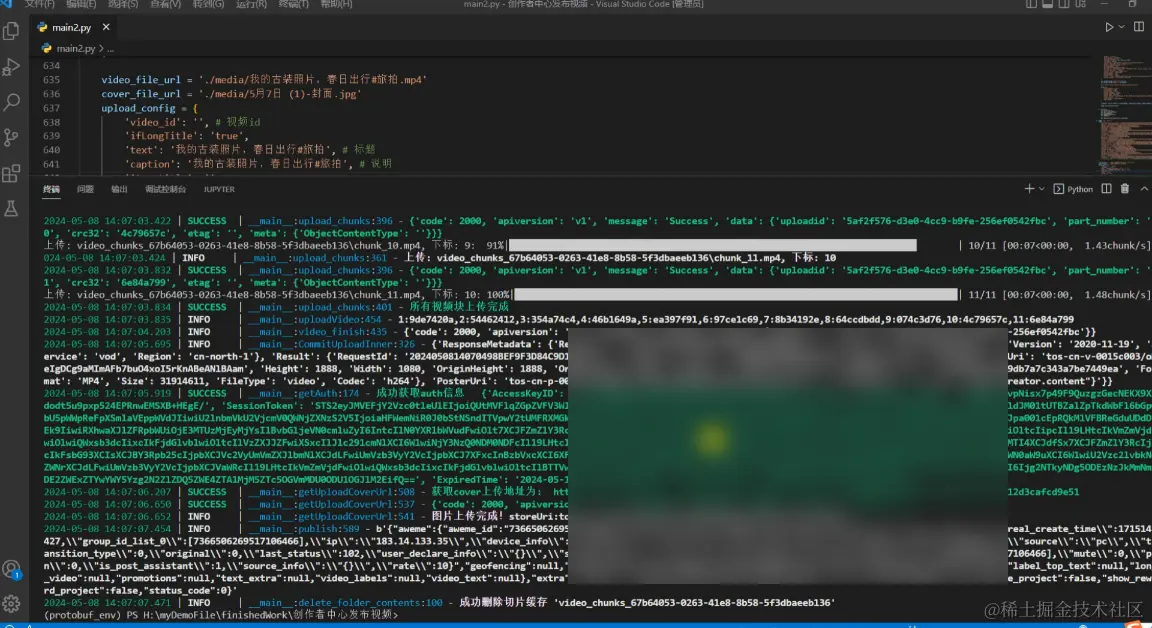Image resolution: width=1152 pixels, height=628 pixels.
Task: Click line number 637 in gutter
Action: point(51,108)
